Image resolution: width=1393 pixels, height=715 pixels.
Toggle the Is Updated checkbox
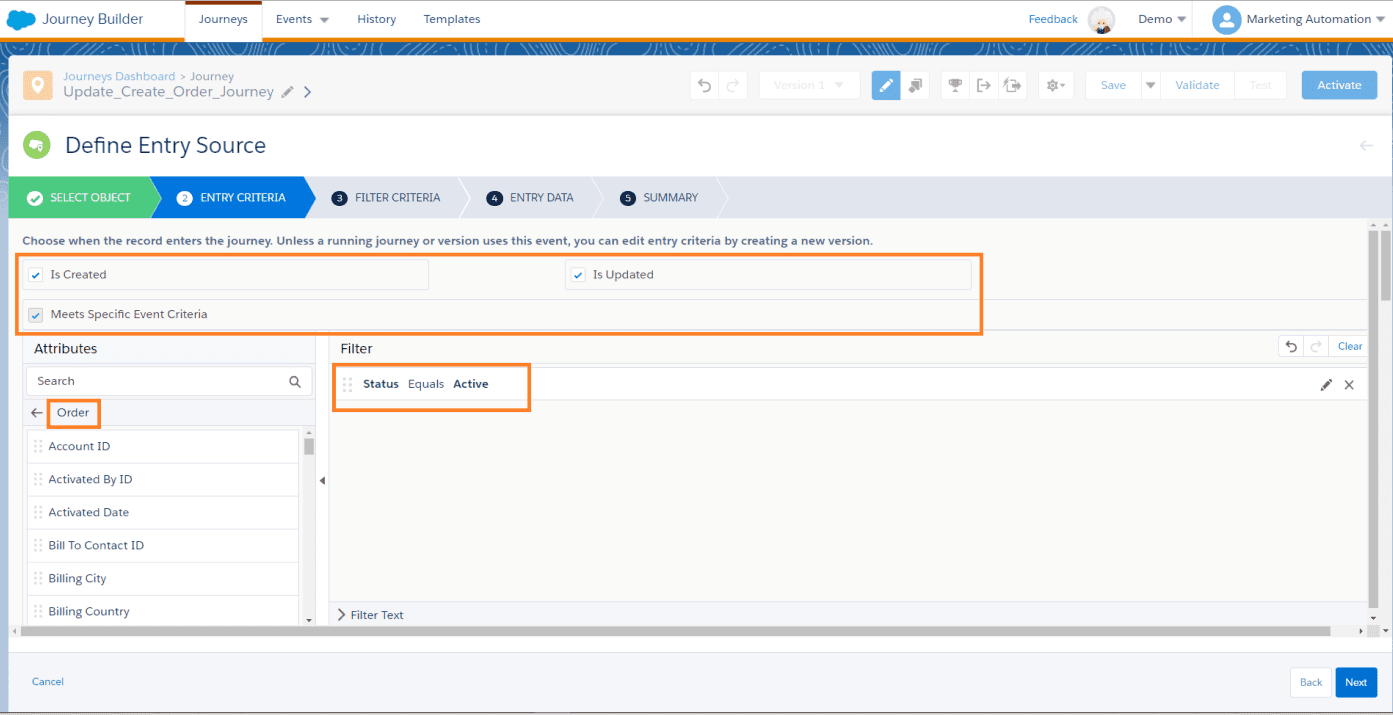pos(578,275)
